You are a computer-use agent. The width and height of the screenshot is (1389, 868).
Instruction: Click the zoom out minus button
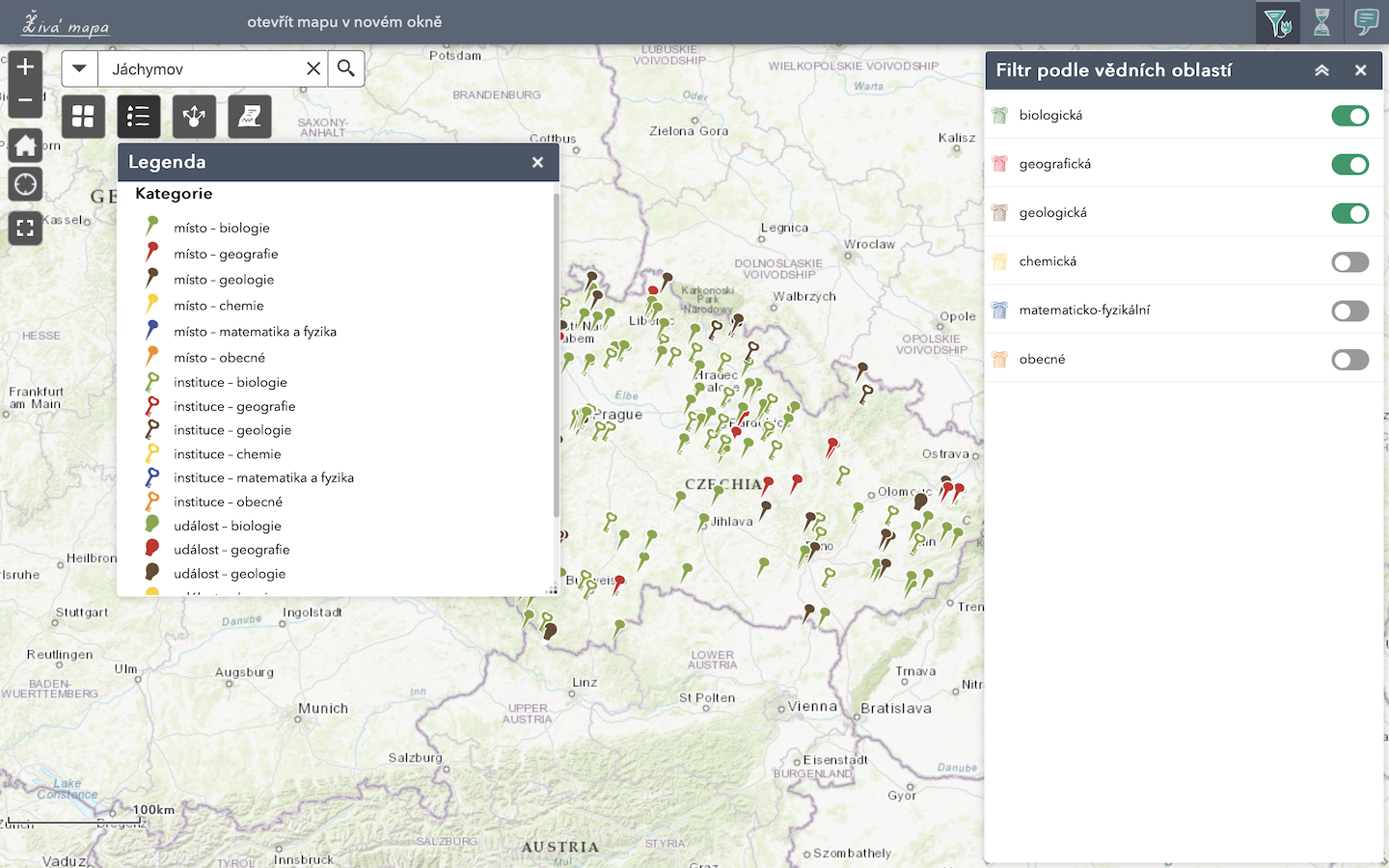click(26, 99)
